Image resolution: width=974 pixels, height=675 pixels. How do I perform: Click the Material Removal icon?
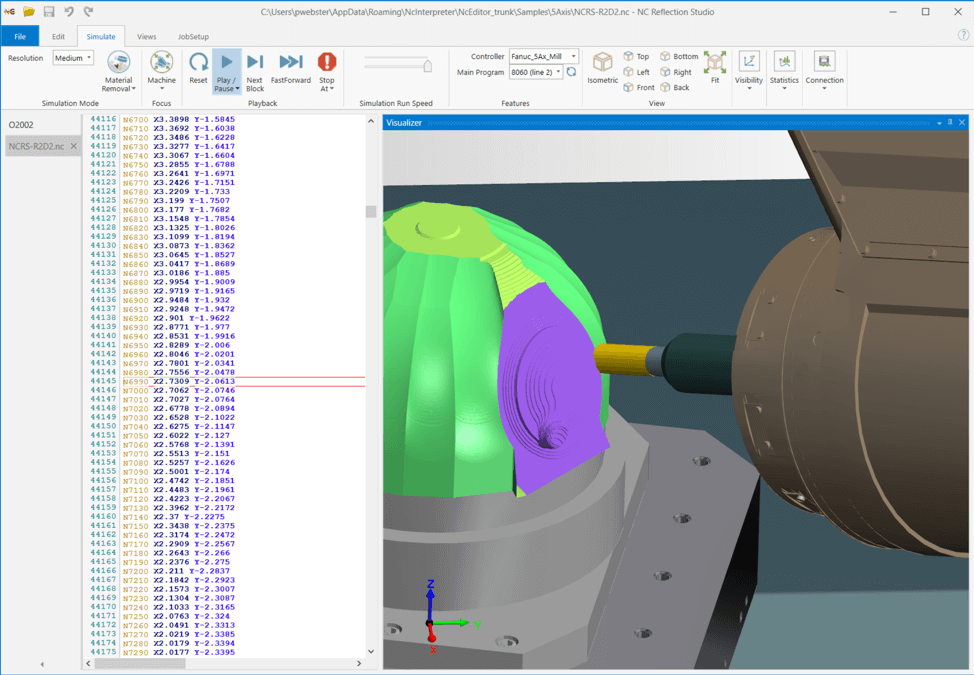[x=118, y=63]
